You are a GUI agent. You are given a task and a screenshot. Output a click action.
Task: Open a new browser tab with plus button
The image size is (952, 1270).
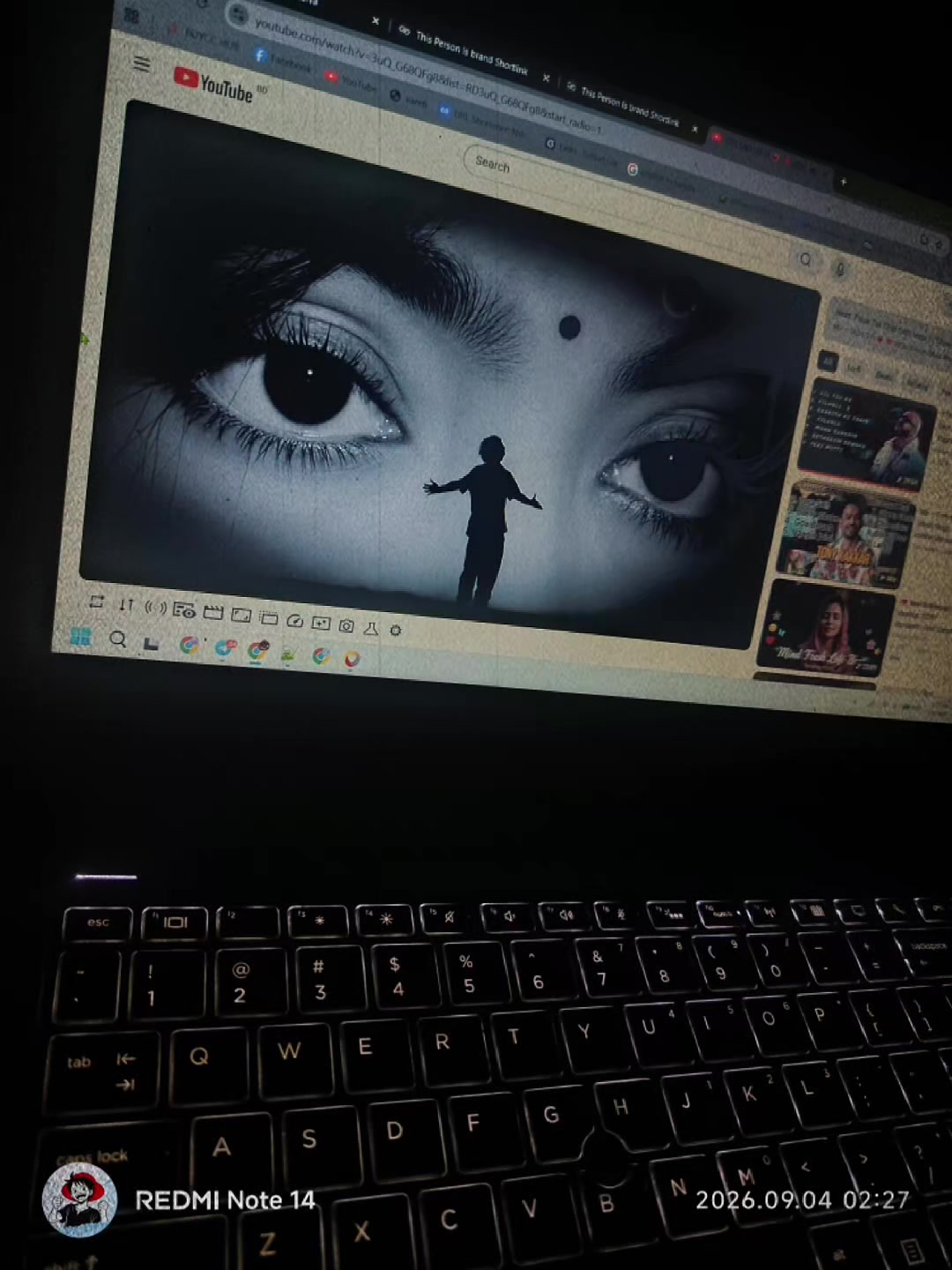pyautogui.click(x=843, y=182)
